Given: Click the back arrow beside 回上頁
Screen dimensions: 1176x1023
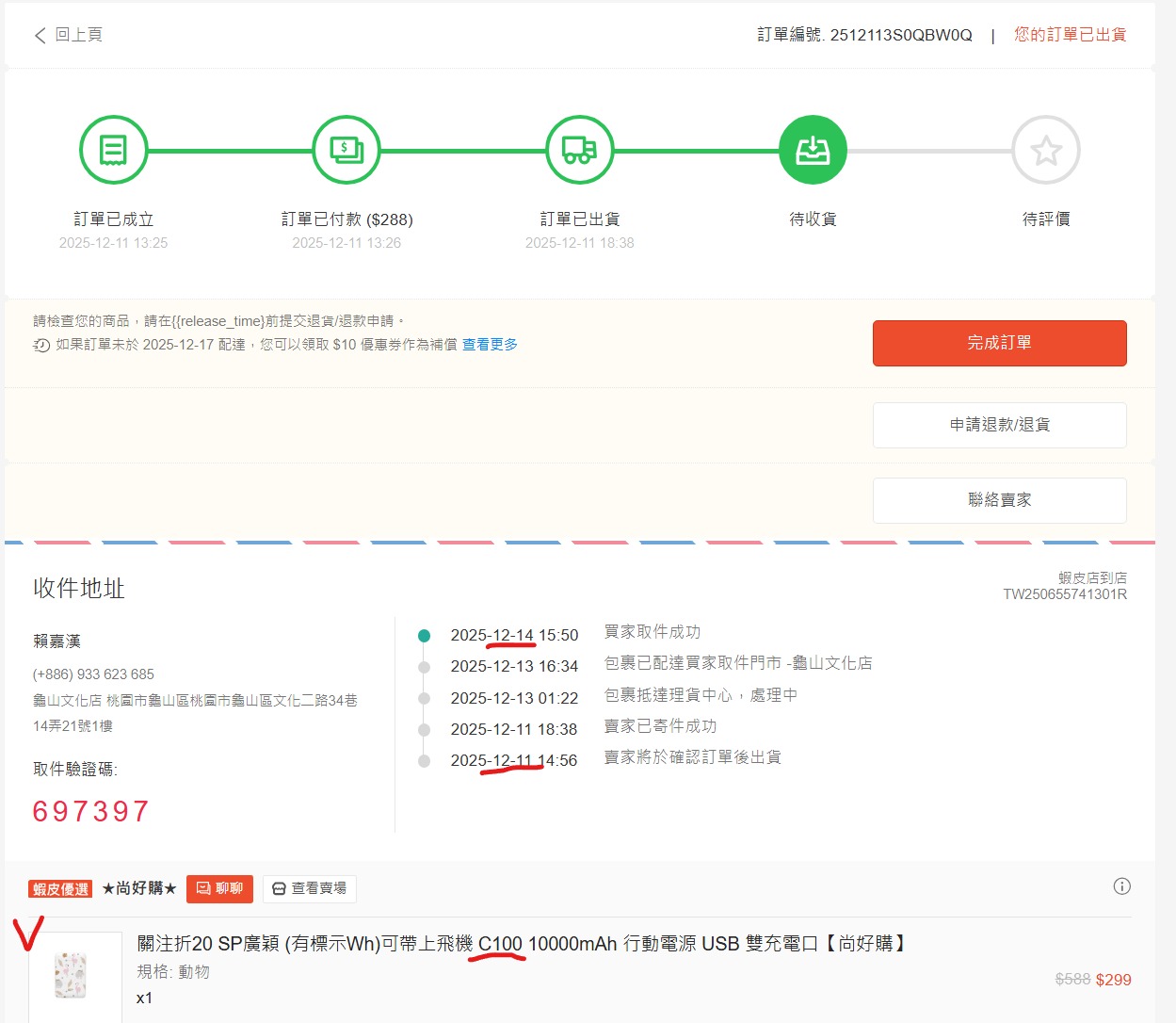Looking at the screenshot, I should tap(40, 36).
